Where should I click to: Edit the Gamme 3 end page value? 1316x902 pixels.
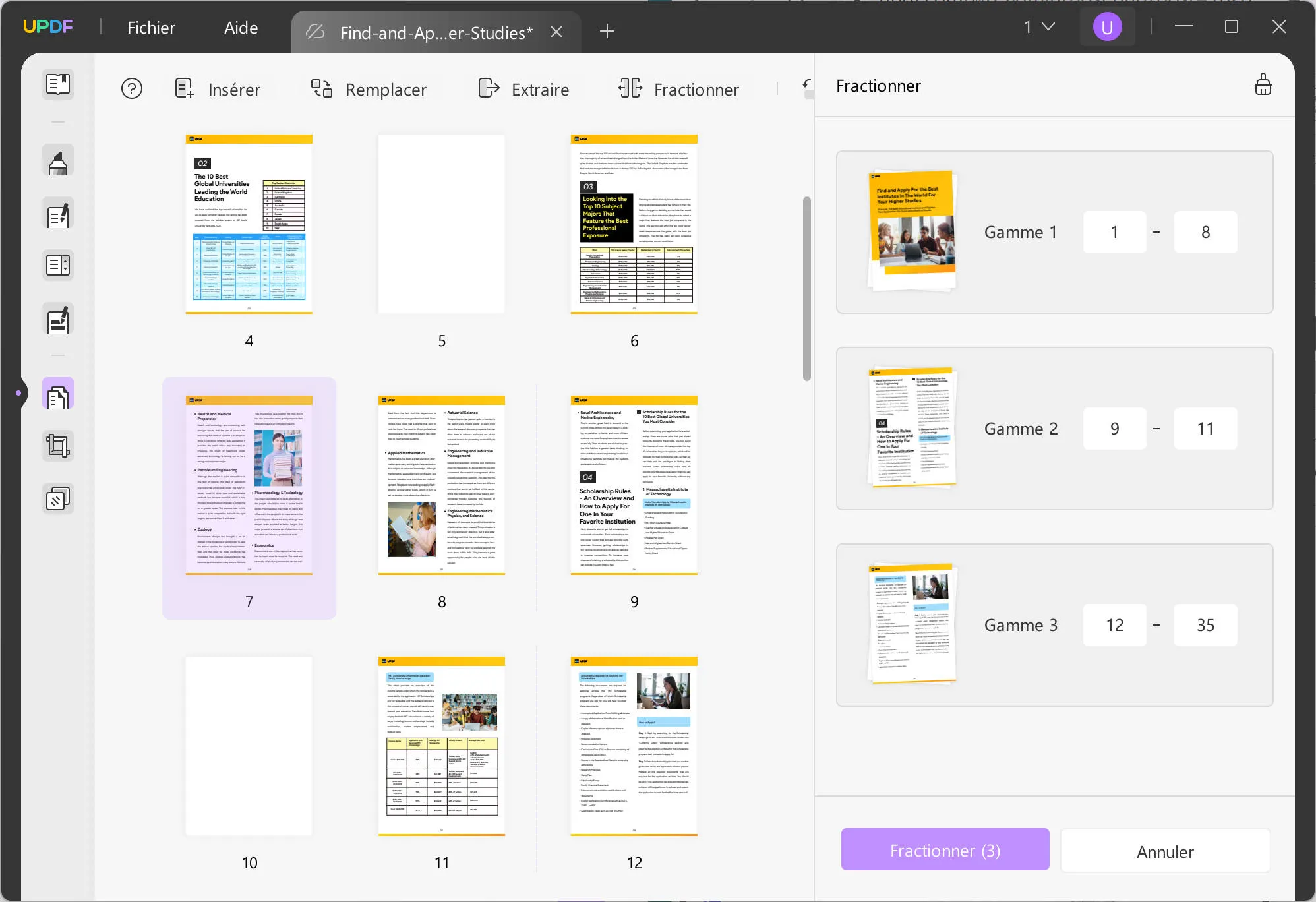[1205, 625]
